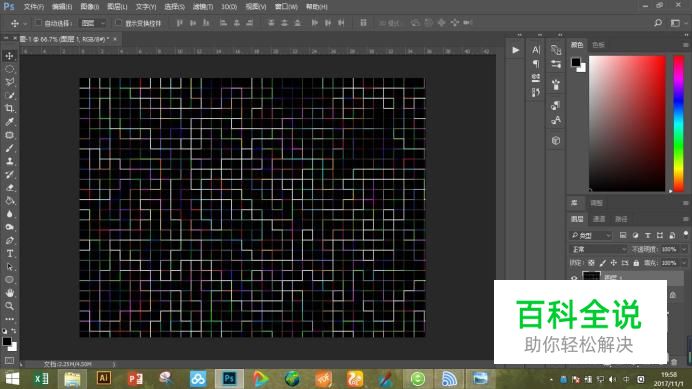This screenshot has height=389, width=692.
Task: Open the Edit Toolbar three-dots icon
Action: pyautogui.click(x=9, y=319)
